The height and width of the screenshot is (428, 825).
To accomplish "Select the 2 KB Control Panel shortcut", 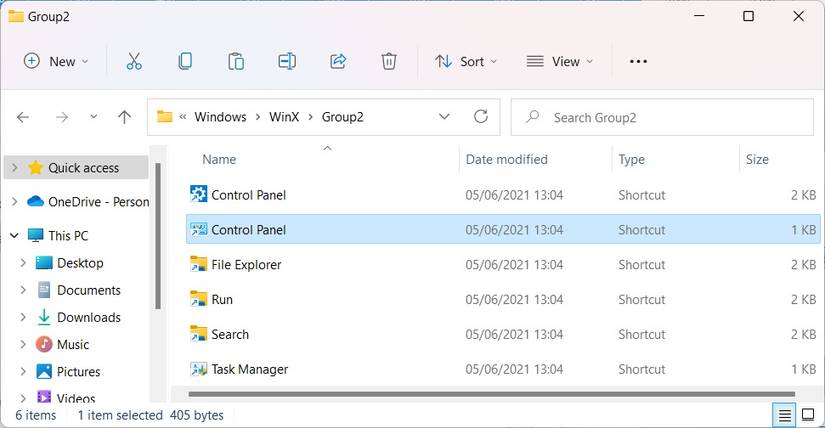I will 503,195.
